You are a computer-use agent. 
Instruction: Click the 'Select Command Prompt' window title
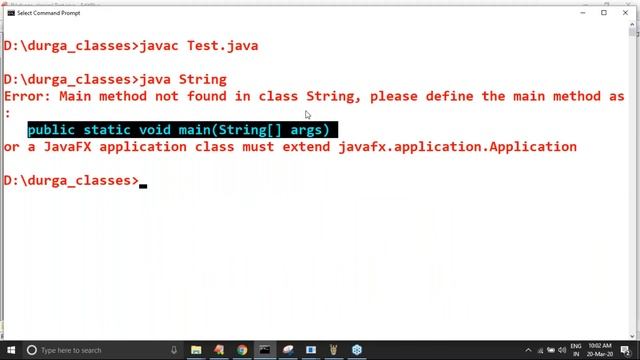point(49,13)
